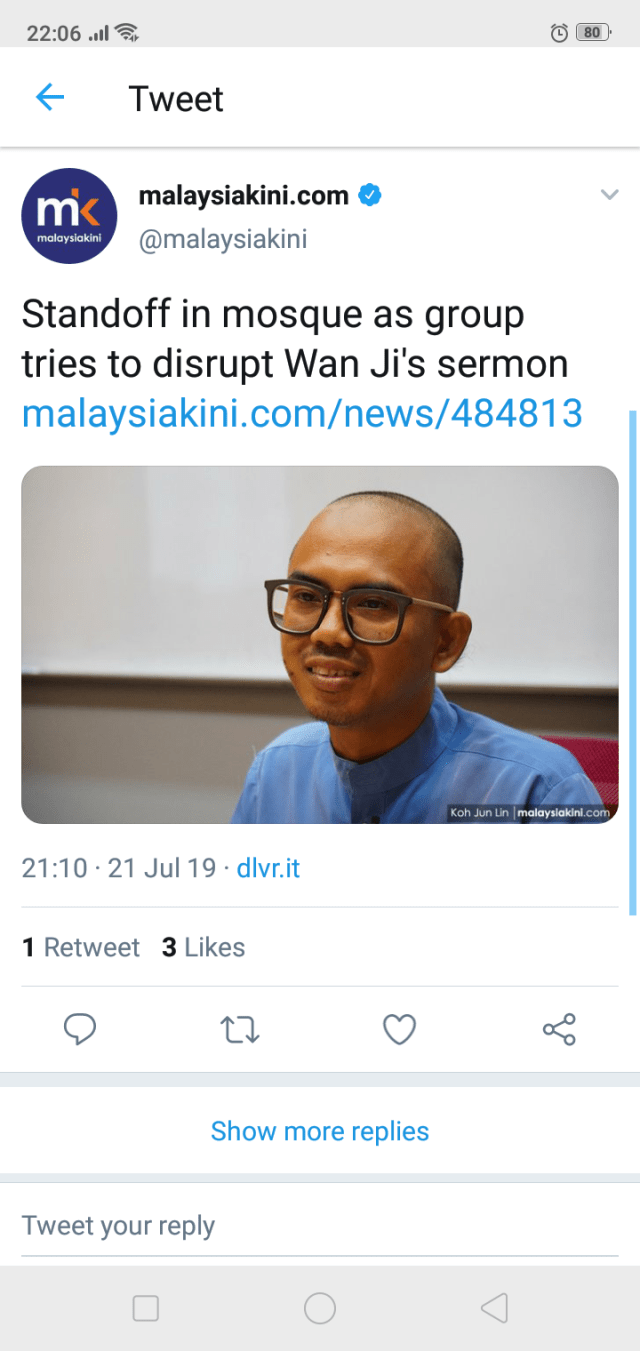Tap the share icon
640x1351 pixels.
pos(559,1029)
